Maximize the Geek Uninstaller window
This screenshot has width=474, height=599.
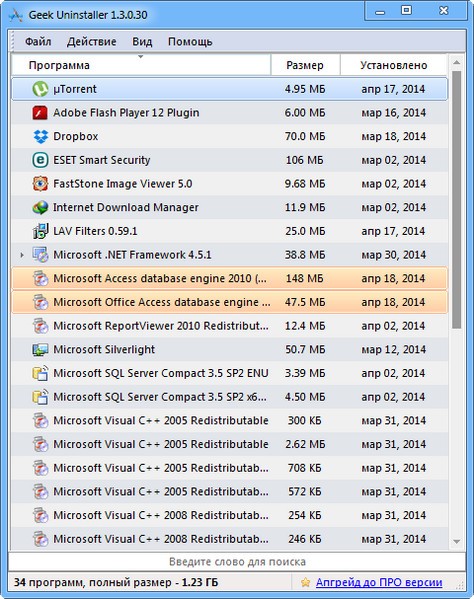point(406,11)
